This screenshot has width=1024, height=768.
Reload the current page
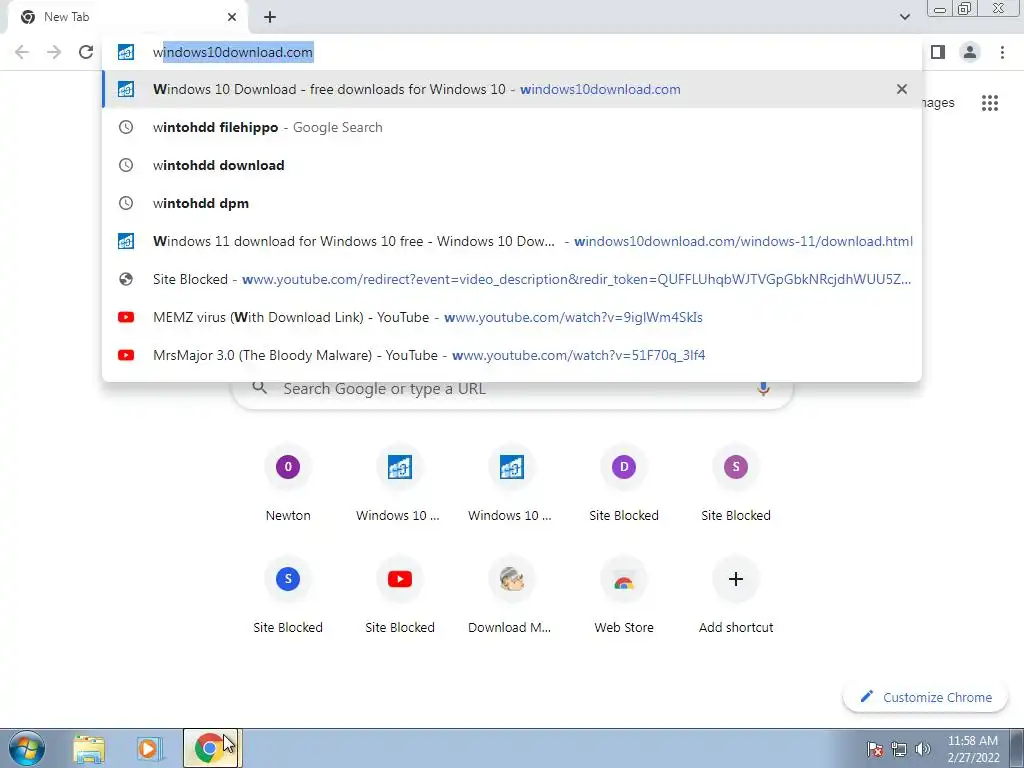pos(86,52)
